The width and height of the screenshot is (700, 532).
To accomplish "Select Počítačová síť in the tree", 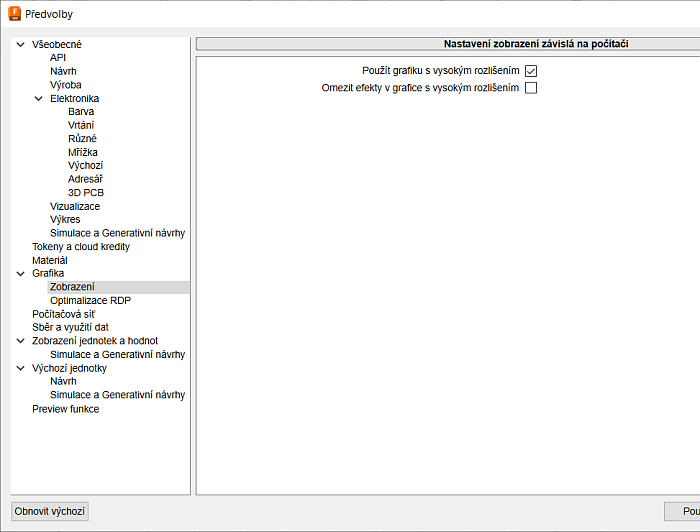I will [63, 314].
